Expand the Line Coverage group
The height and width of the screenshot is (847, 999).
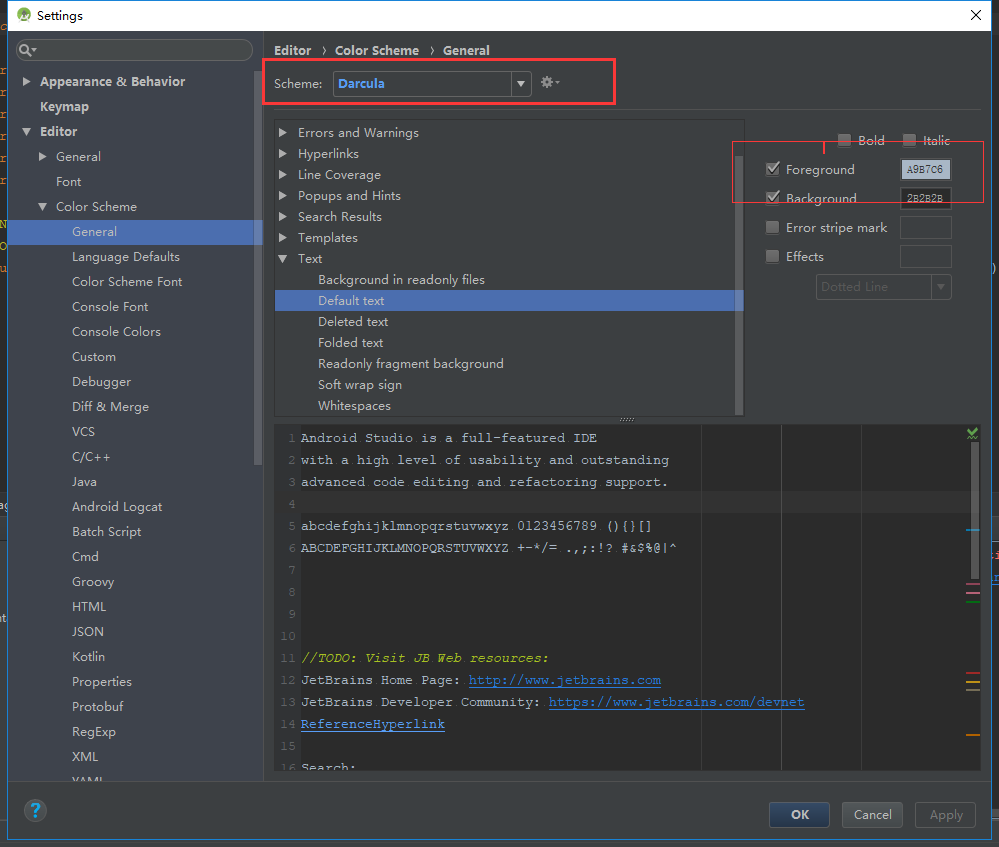click(x=283, y=175)
